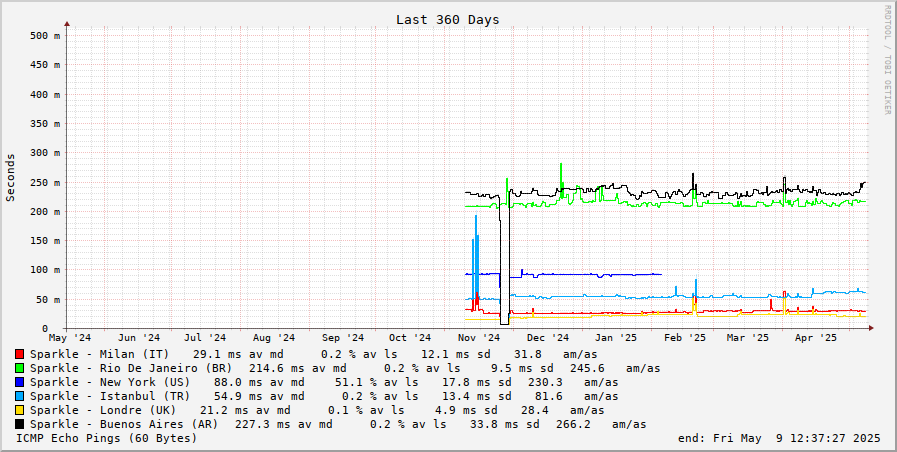The image size is (897, 452).
Task: Click the '227.3 ms av md' Buenos Aires value
Action: [x=283, y=425]
